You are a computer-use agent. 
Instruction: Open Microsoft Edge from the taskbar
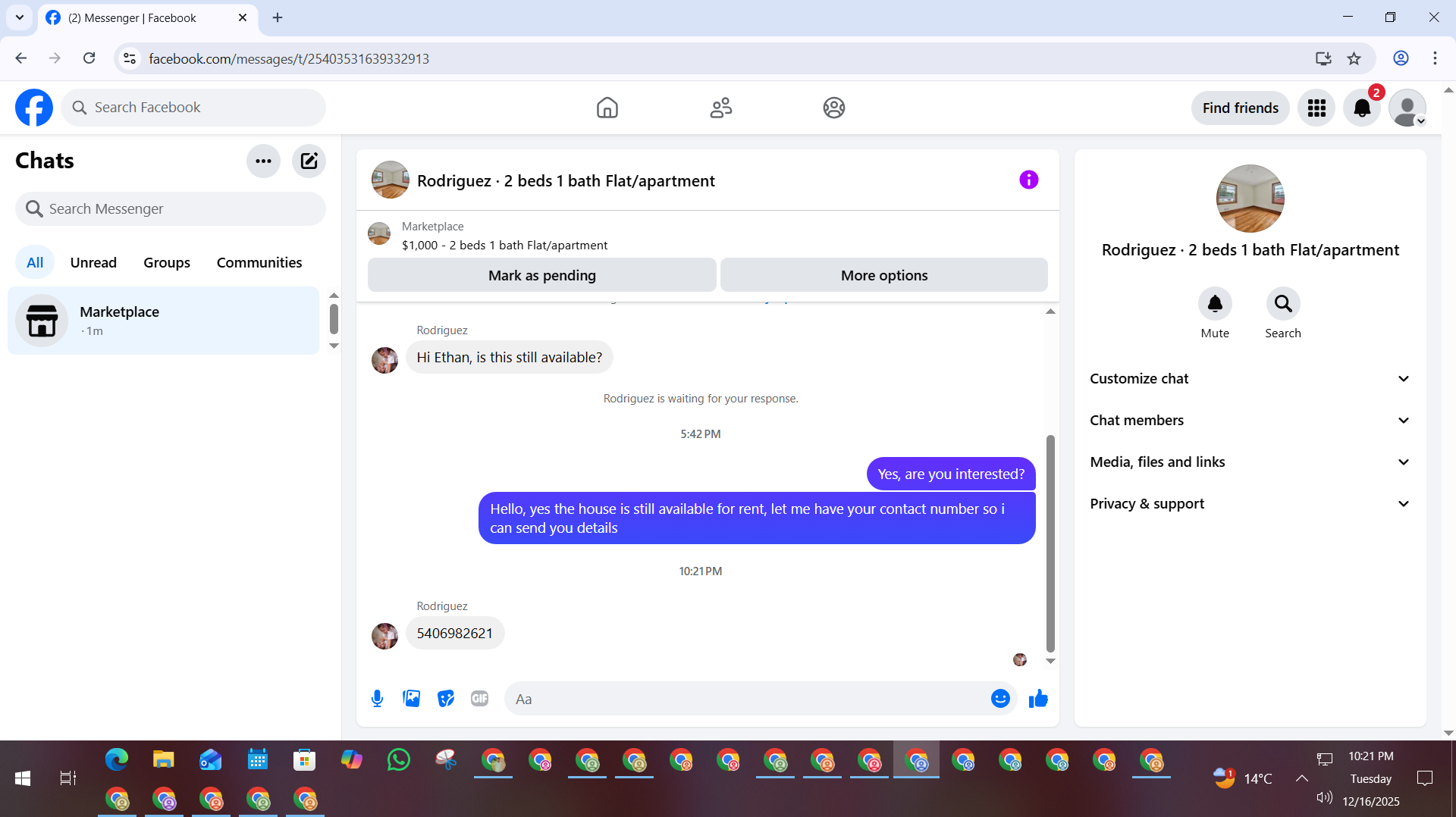(x=116, y=759)
